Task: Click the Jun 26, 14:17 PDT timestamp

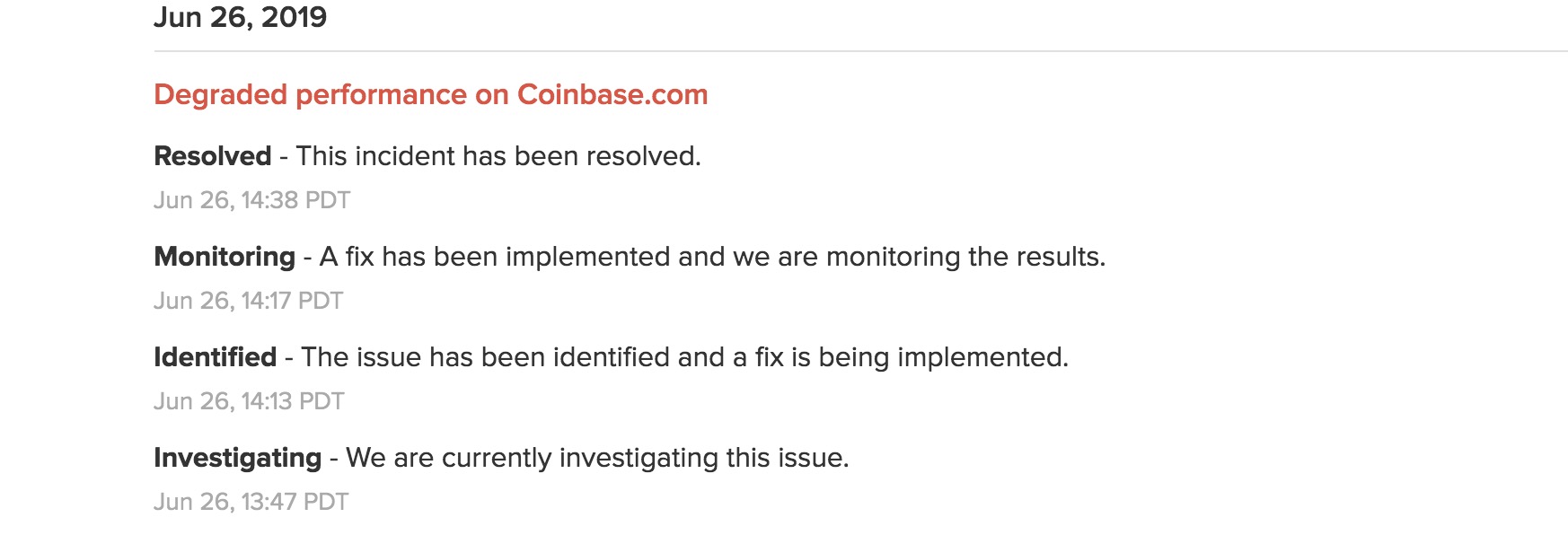Action: click(x=249, y=301)
